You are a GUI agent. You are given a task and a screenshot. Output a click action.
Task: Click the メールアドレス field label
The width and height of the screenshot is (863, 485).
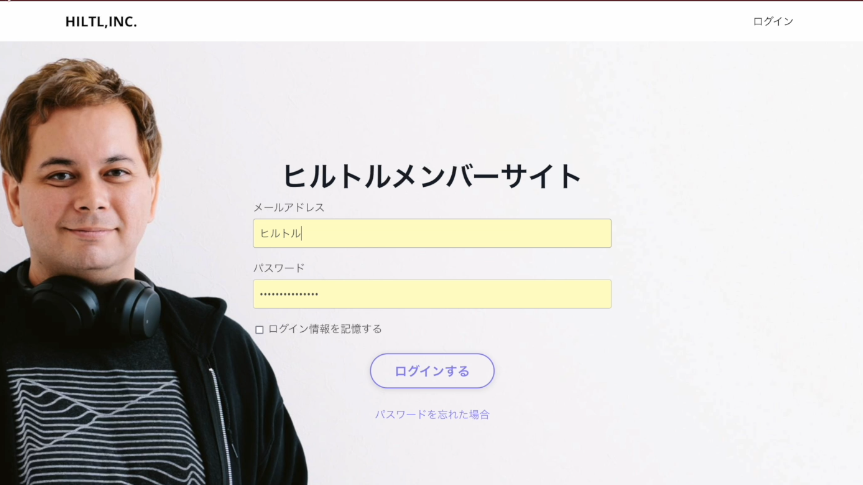click(x=289, y=208)
